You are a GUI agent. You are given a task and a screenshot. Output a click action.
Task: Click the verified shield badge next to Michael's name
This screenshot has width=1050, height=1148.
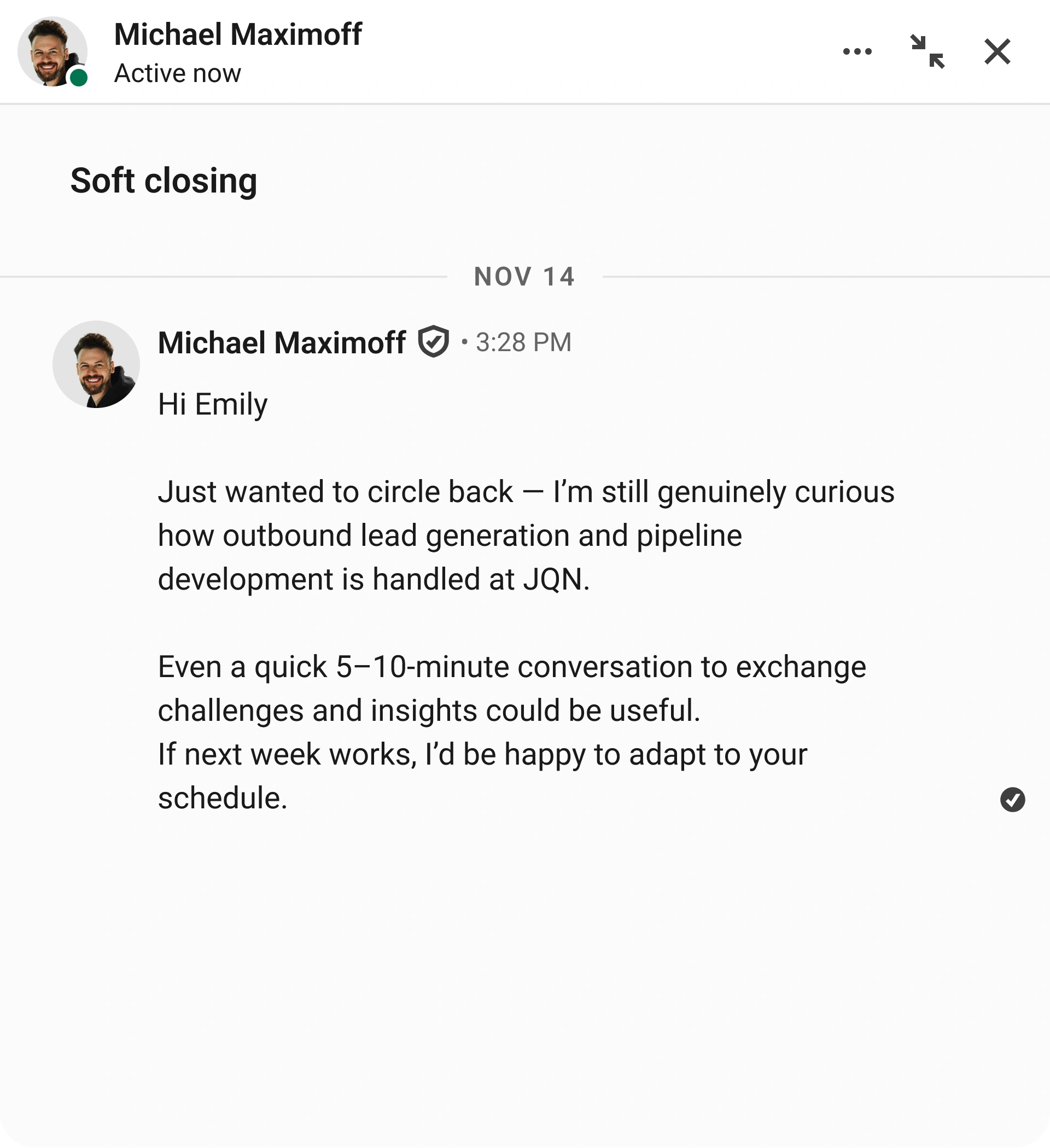[x=434, y=342]
